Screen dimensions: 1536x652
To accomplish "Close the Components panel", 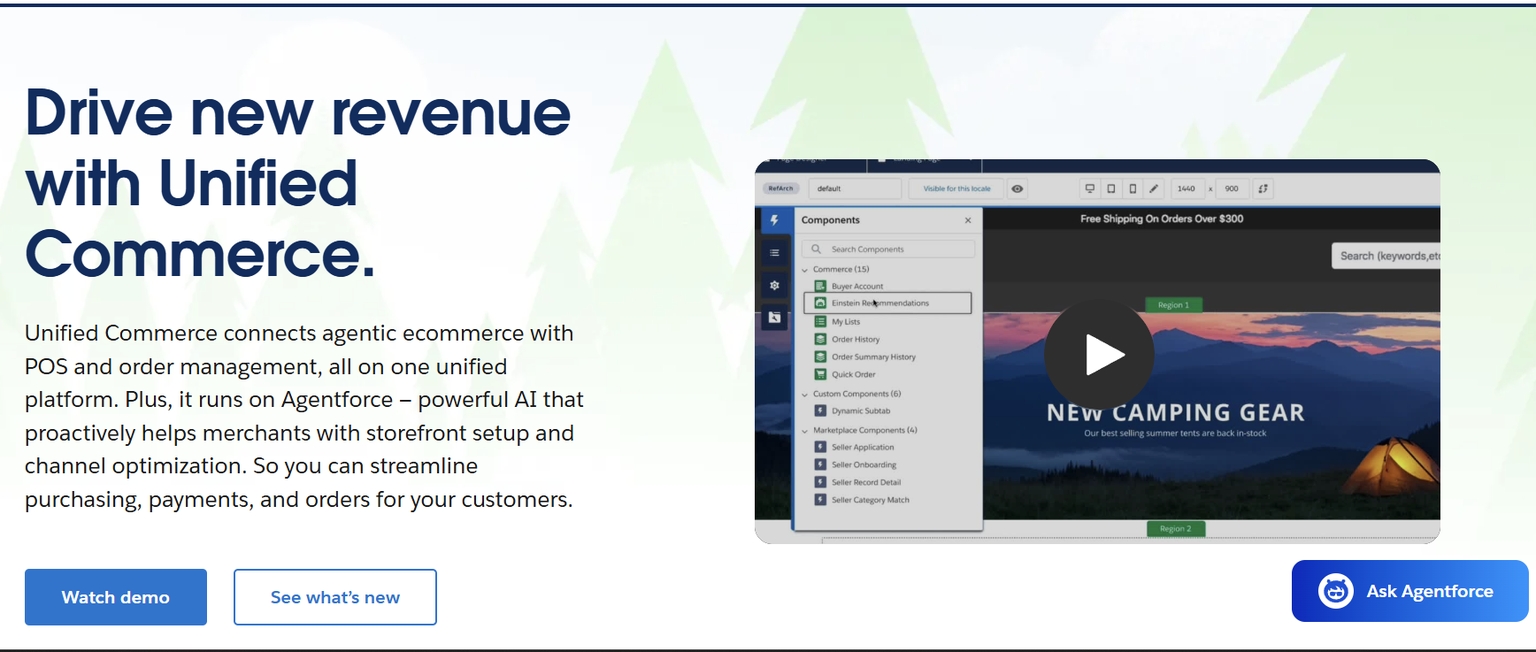I will pos(967,220).
